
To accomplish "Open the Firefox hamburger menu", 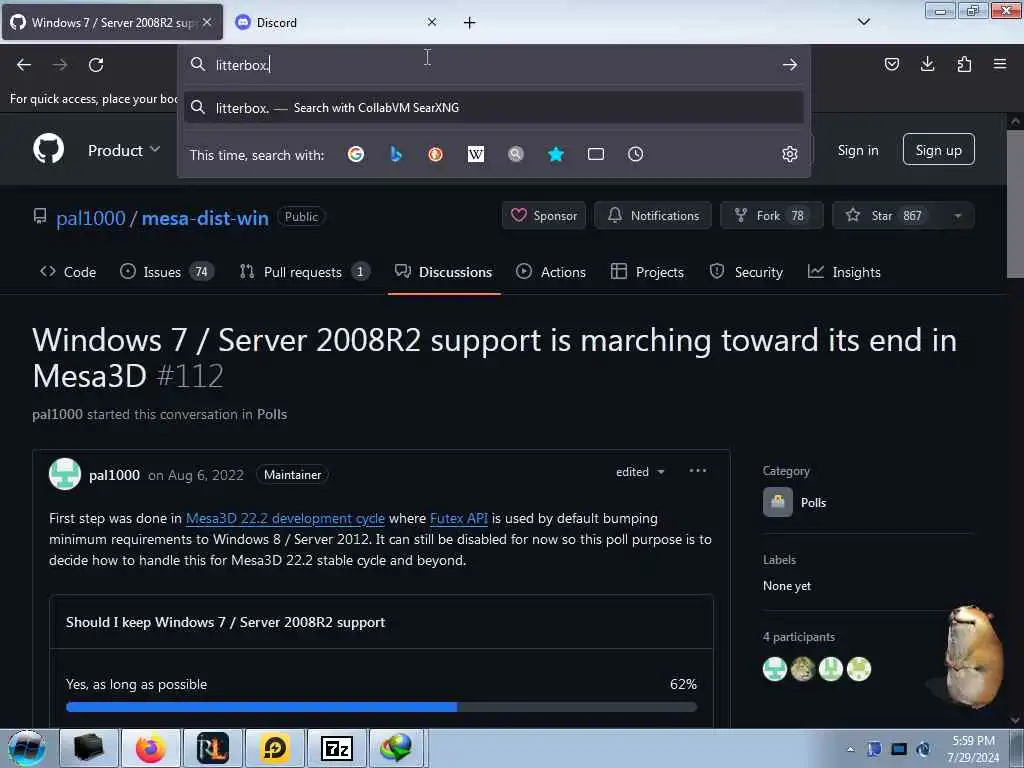I will [1000, 64].
